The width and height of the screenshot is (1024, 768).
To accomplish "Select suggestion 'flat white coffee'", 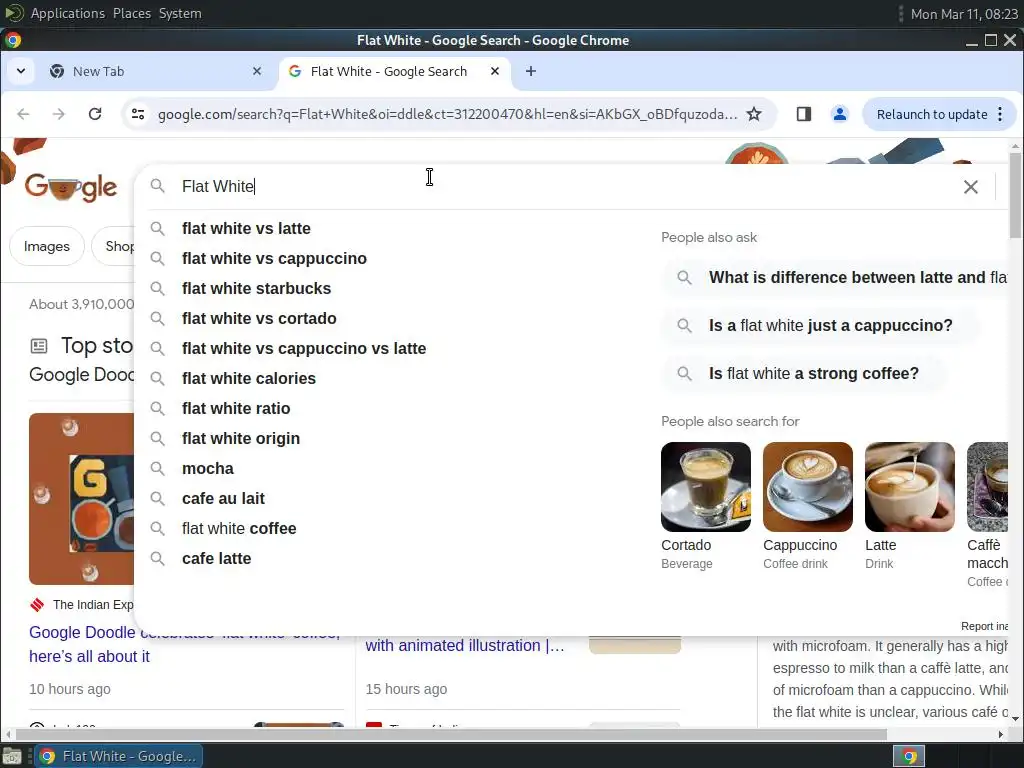I will point(239,529).
